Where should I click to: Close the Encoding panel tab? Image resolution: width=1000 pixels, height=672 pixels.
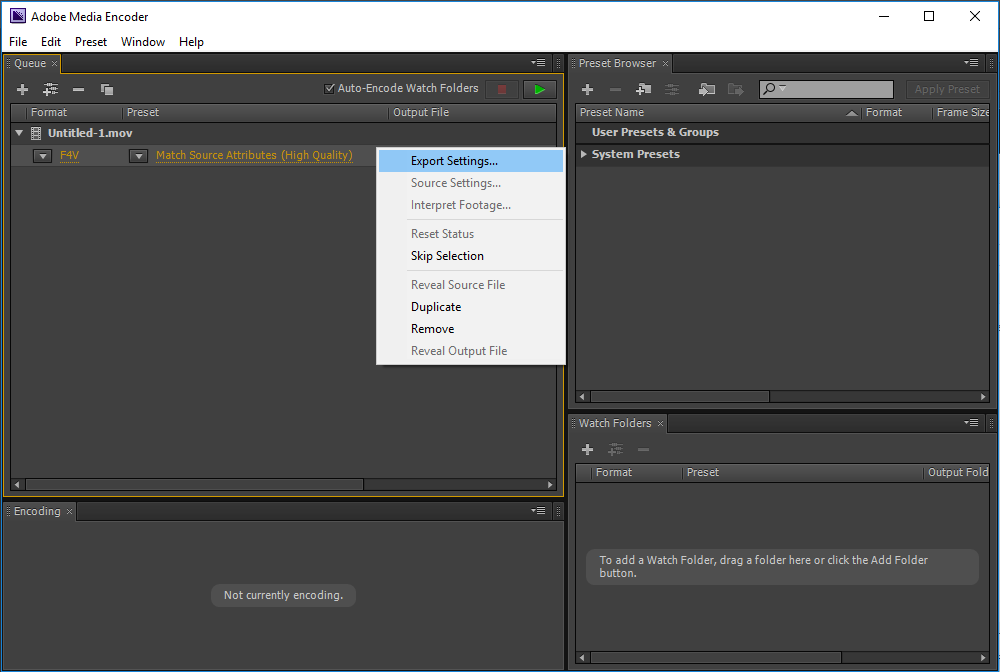(70, 511)
